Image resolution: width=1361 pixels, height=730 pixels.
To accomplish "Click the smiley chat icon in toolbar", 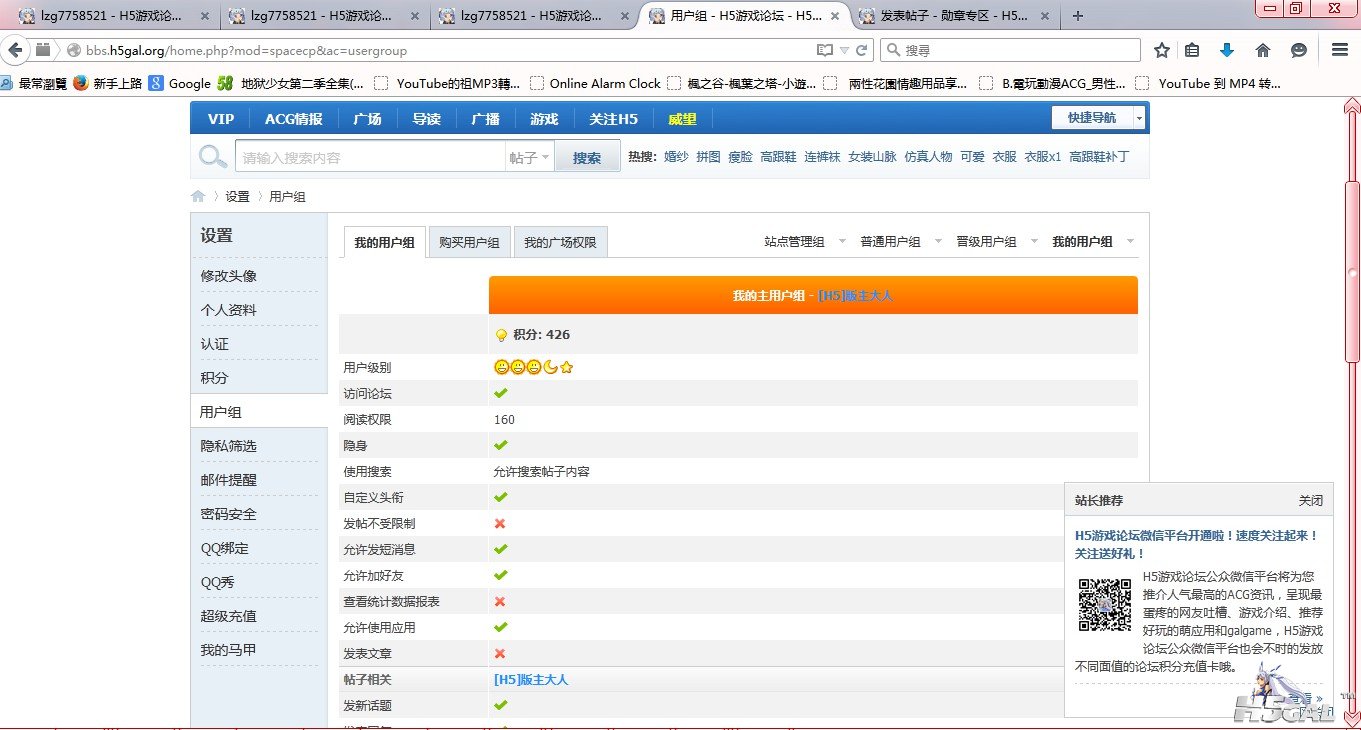I will [x=1299, y=50].
